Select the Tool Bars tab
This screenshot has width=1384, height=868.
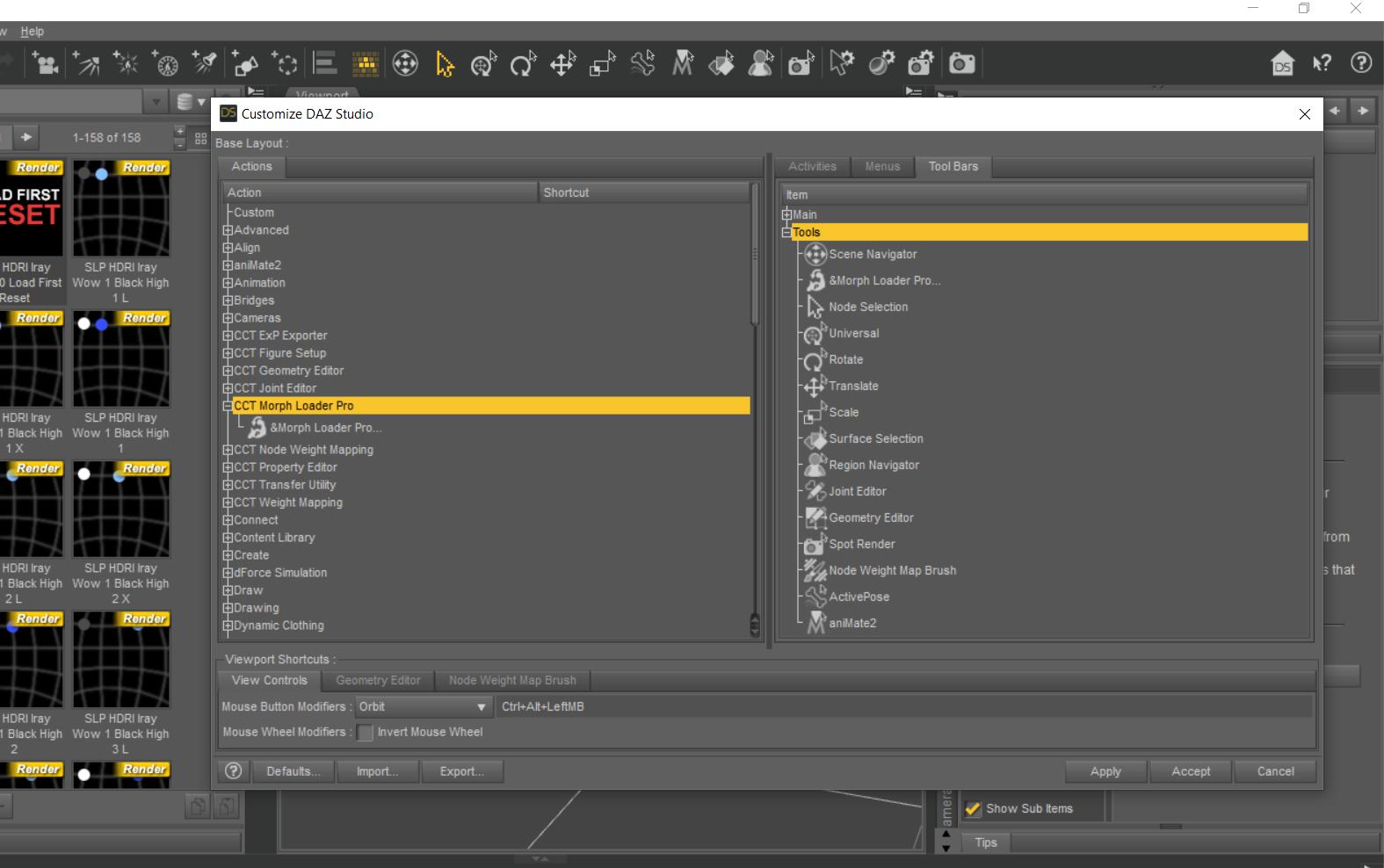click(953, 166)
